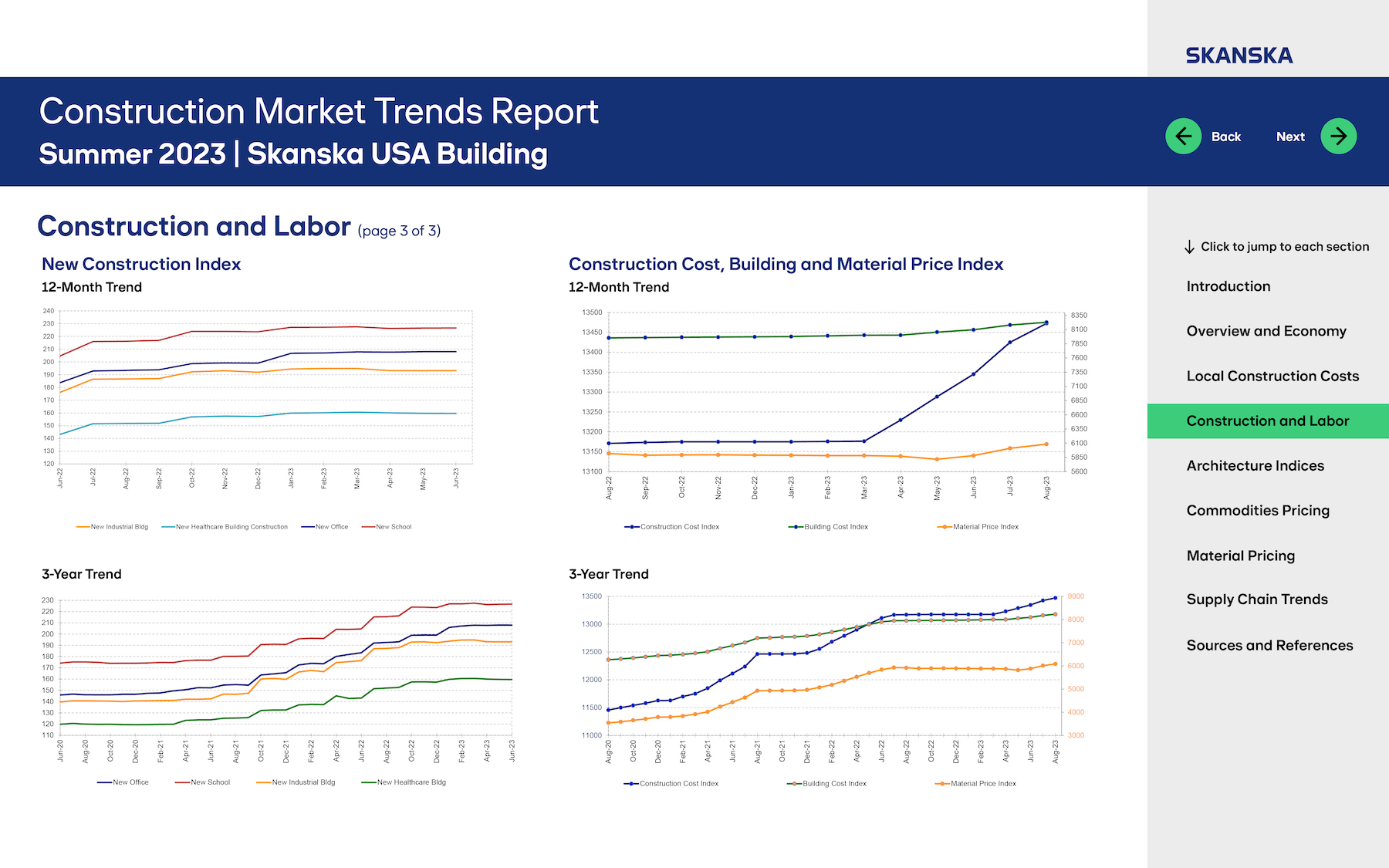Click 'New Industrial Bldg' legend in 3-year chart

(296, 782)
